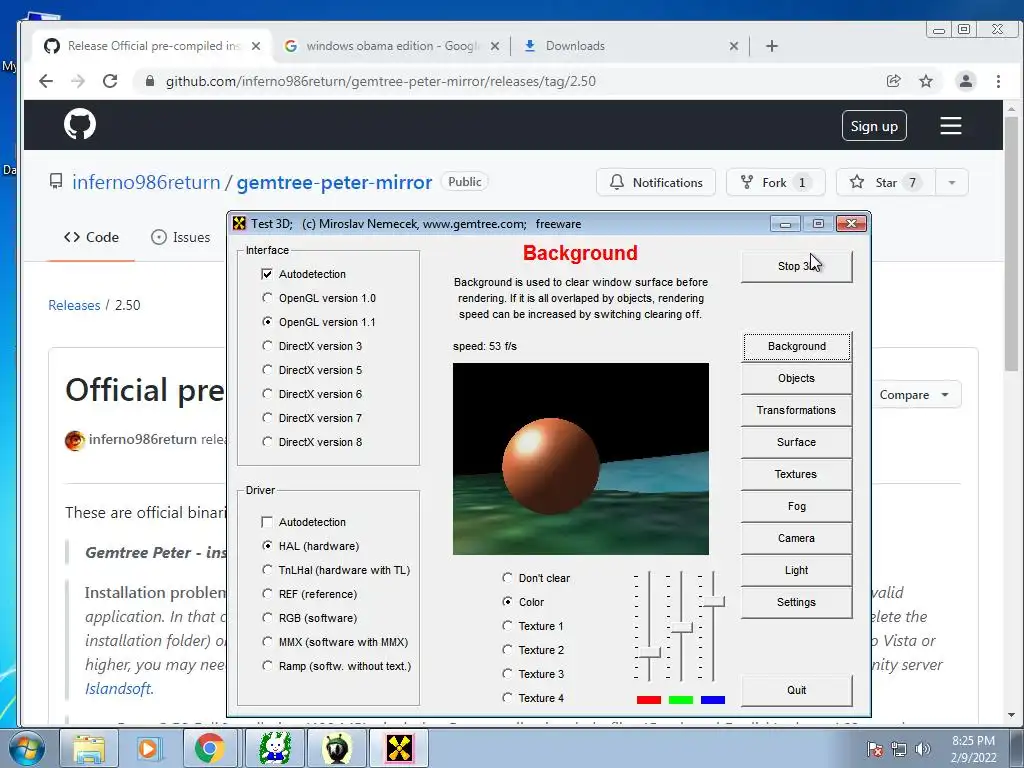Close the Google search tab
The width and height of the screenshot is (1024, 768).
click(495, 46)
